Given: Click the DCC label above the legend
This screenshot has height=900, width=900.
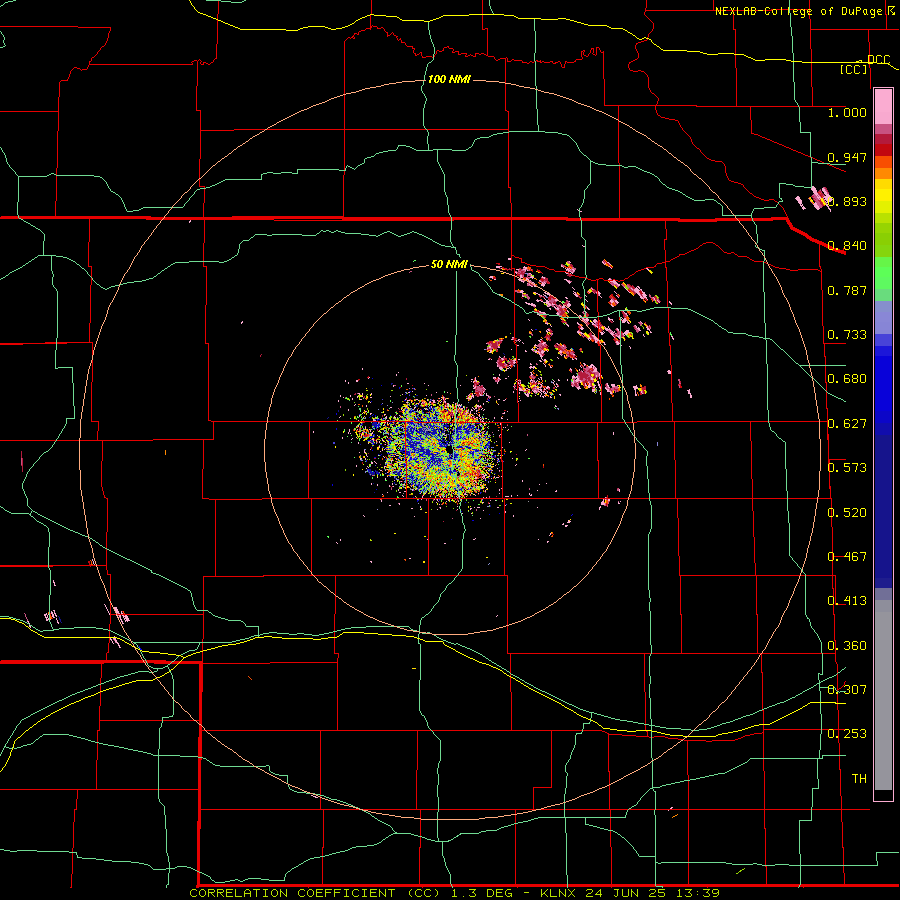Looking at the screenshot, I should [878, 60].
